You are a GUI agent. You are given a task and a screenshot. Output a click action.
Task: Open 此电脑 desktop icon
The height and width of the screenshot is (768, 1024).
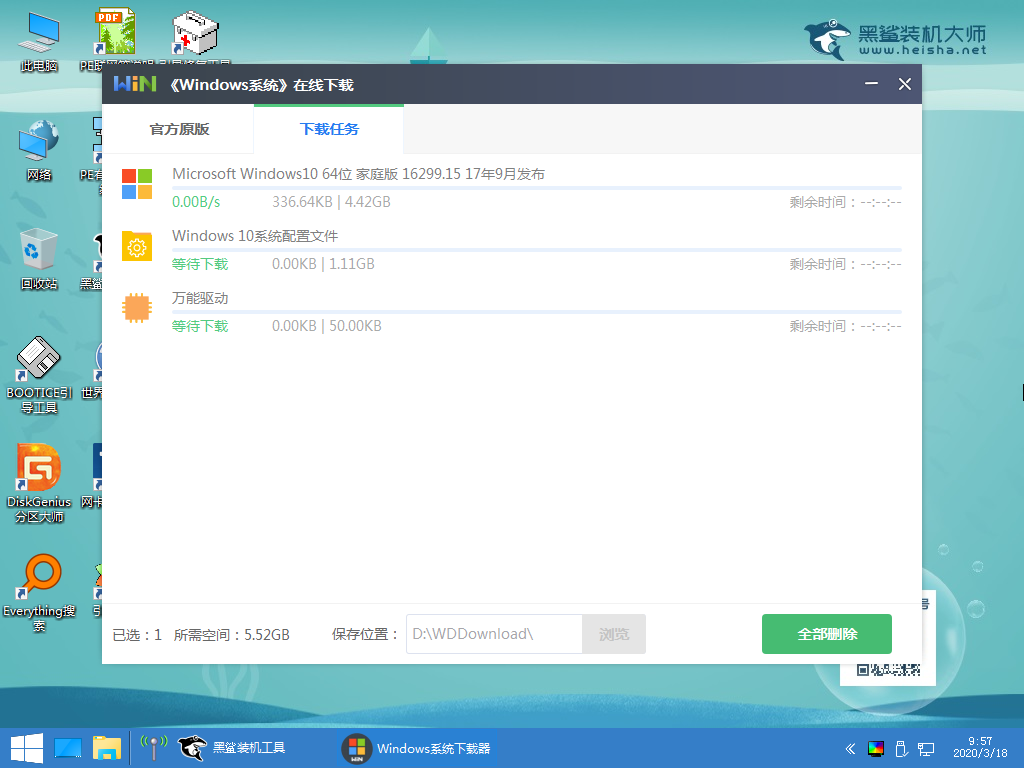coord(39,42)
